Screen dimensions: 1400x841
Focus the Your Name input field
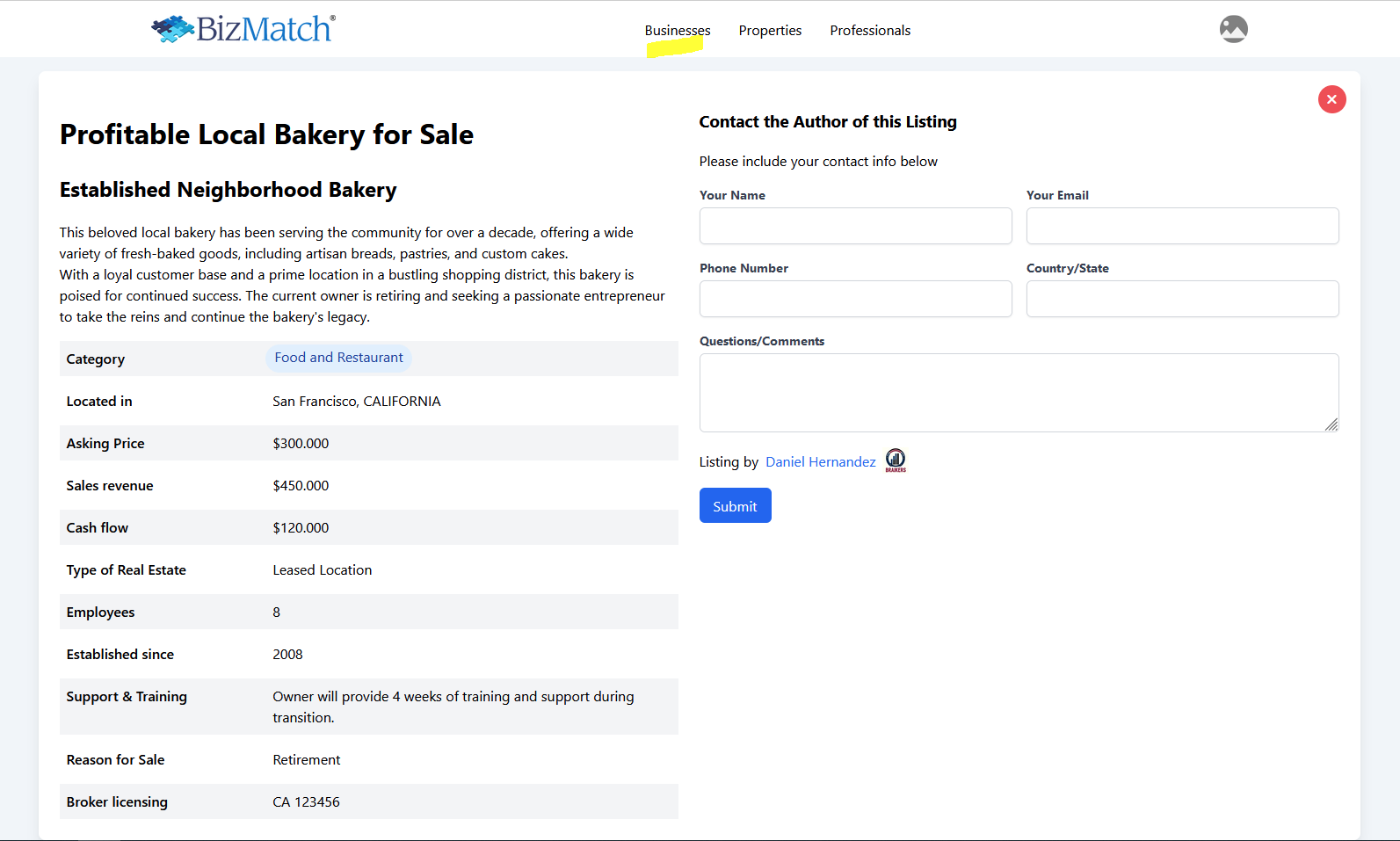855,226
